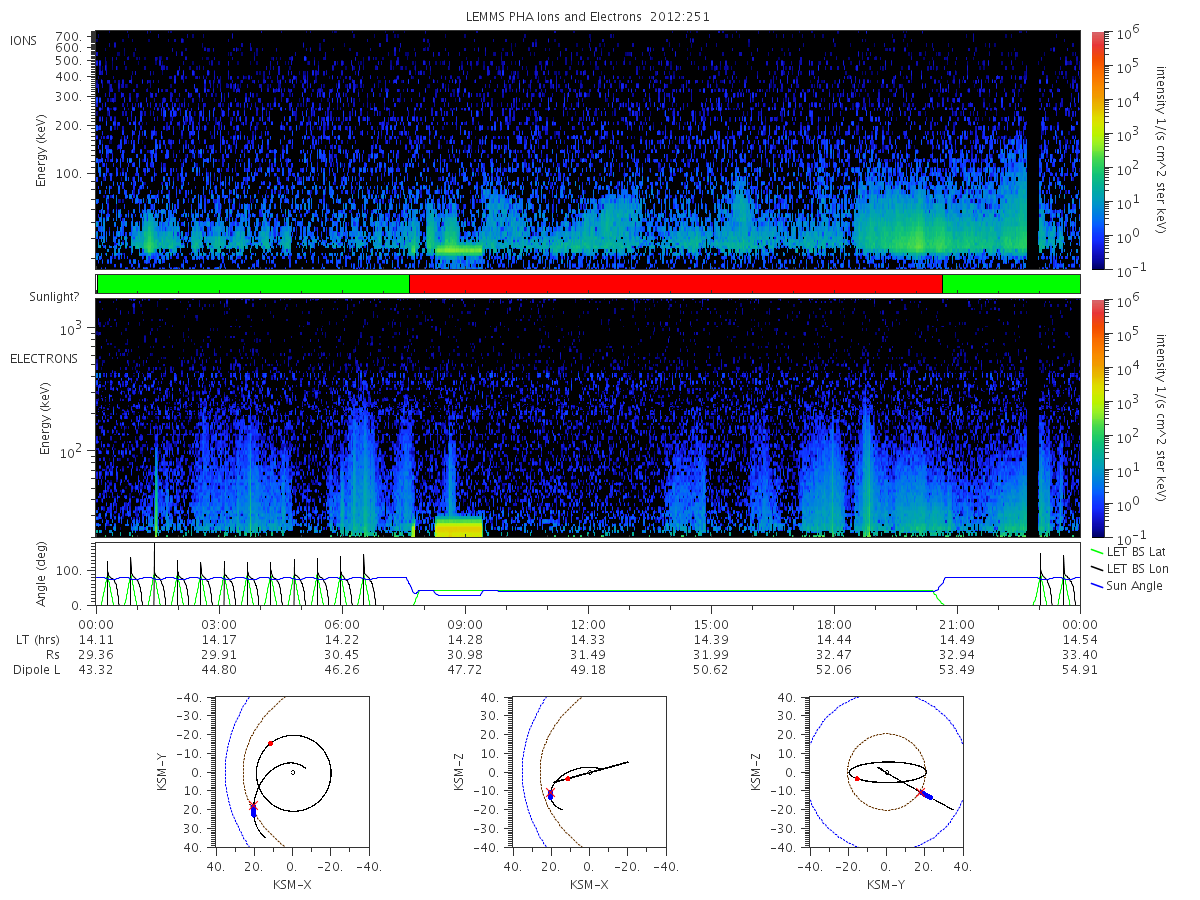Click the ions intensity color bar
1200x900 pixels.
[x=1097, y=150]
